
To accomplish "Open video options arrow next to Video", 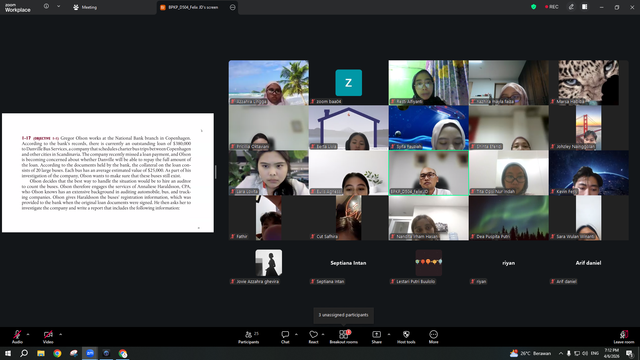I will pos(60,334).
